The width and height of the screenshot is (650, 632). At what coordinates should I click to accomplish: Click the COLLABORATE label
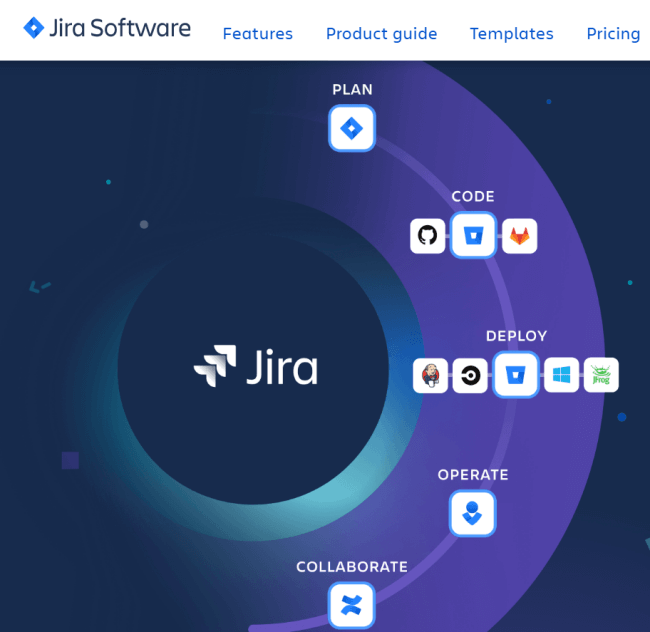point(352,567)
